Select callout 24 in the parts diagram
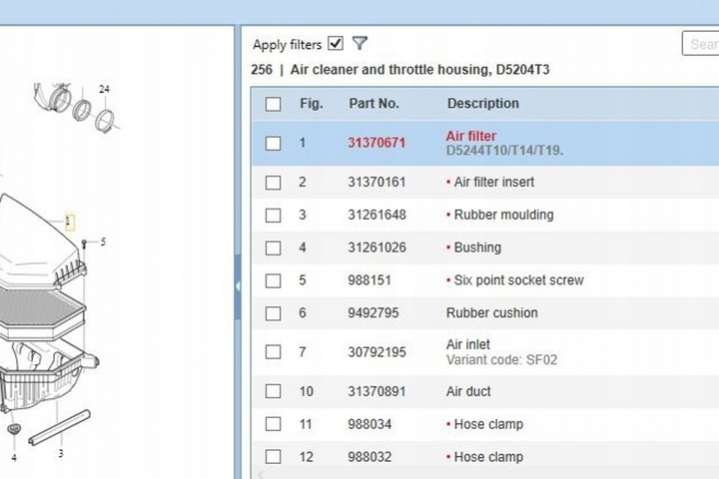 coord(104,89)
